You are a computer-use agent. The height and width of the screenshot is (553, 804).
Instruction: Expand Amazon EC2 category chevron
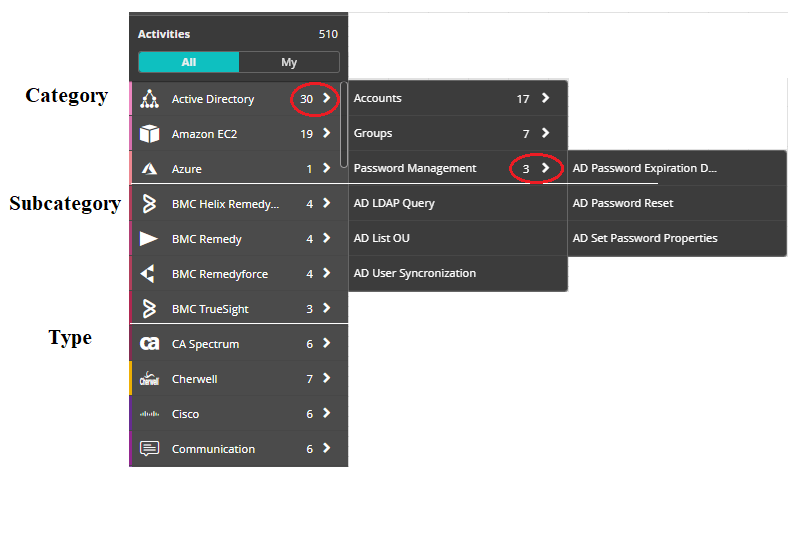pos(327,133)
